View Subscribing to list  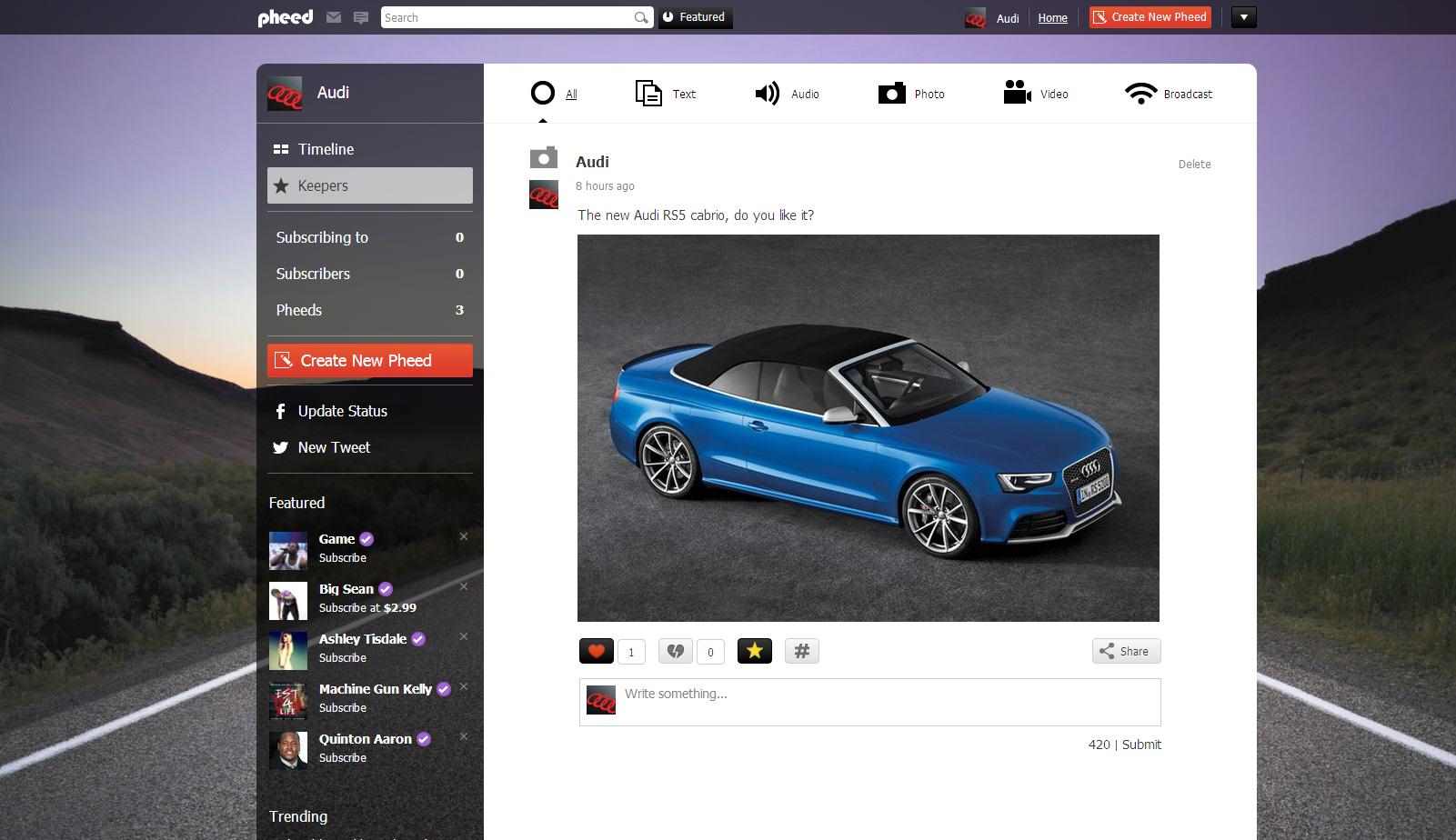point(370,237)
